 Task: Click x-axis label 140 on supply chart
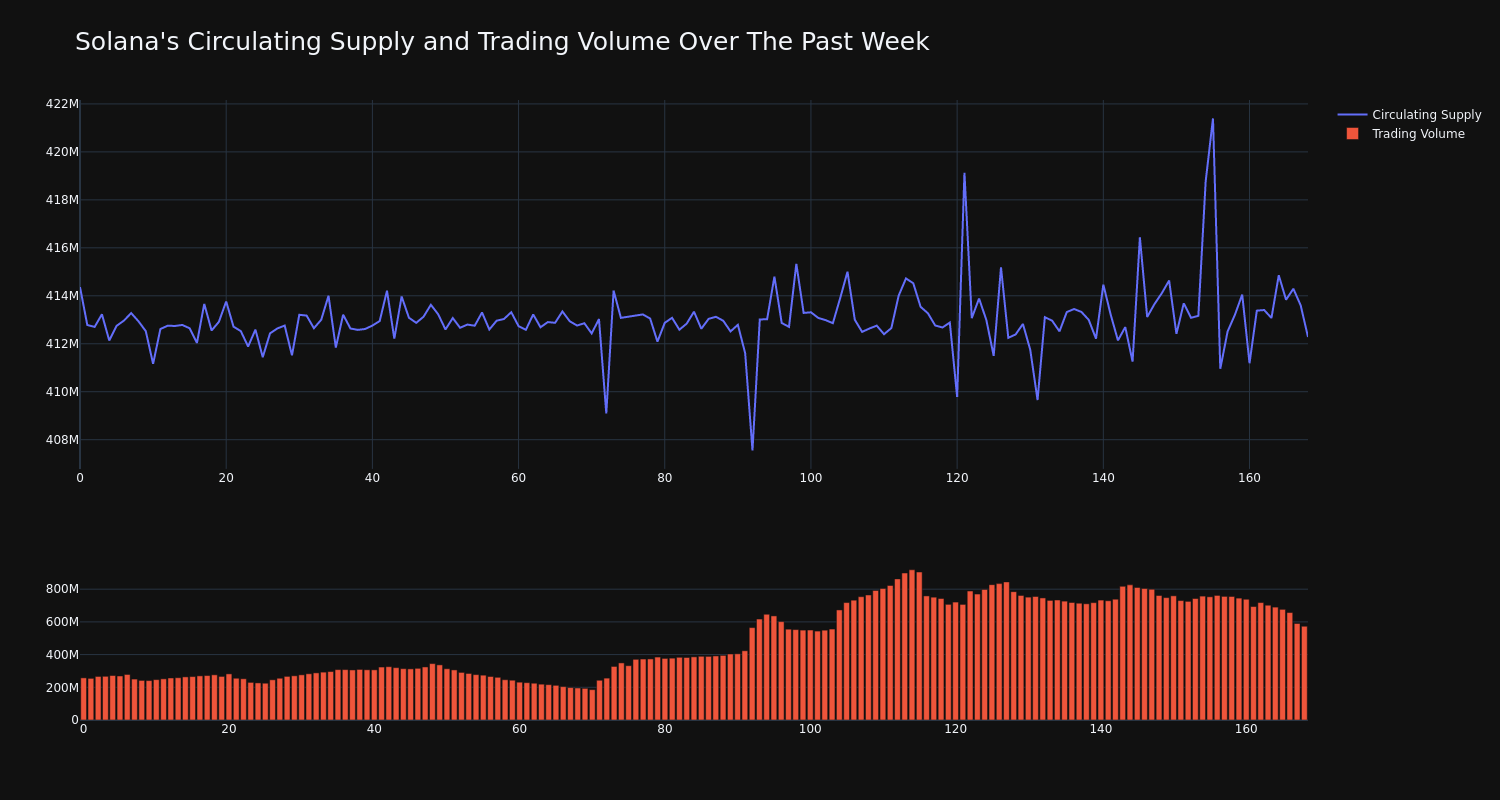[1103, 478]
